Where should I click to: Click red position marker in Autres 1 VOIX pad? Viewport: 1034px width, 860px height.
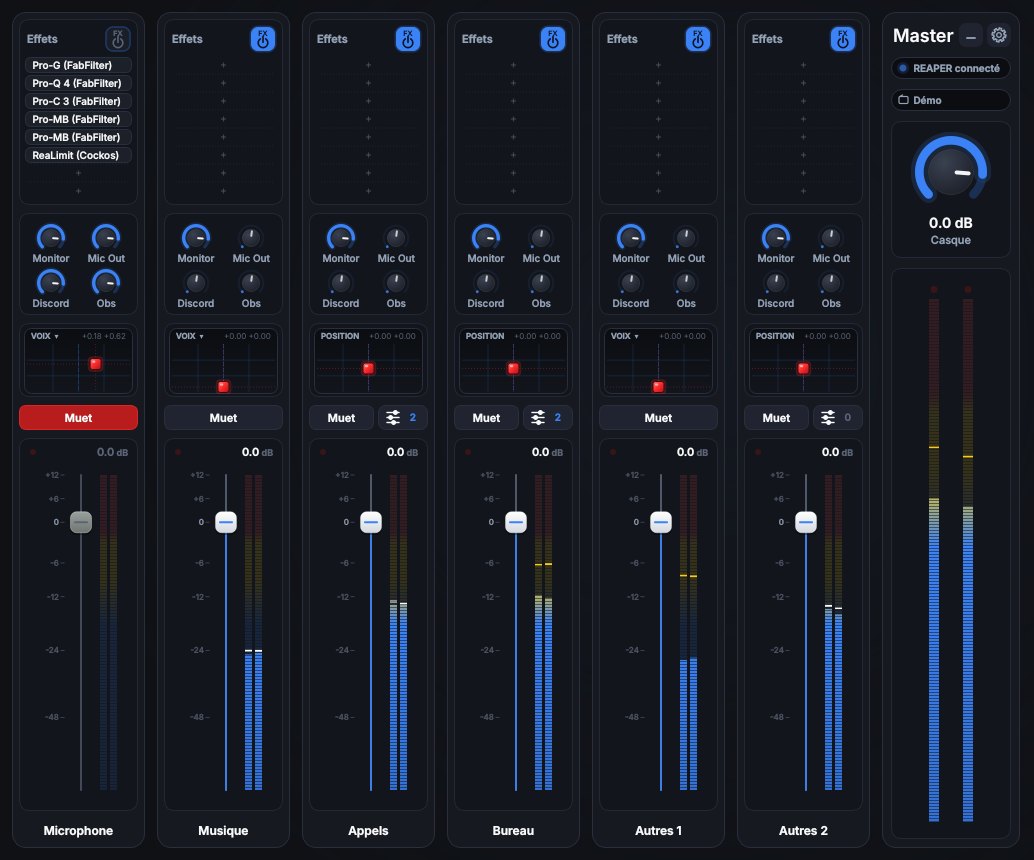tap(658, 386)
